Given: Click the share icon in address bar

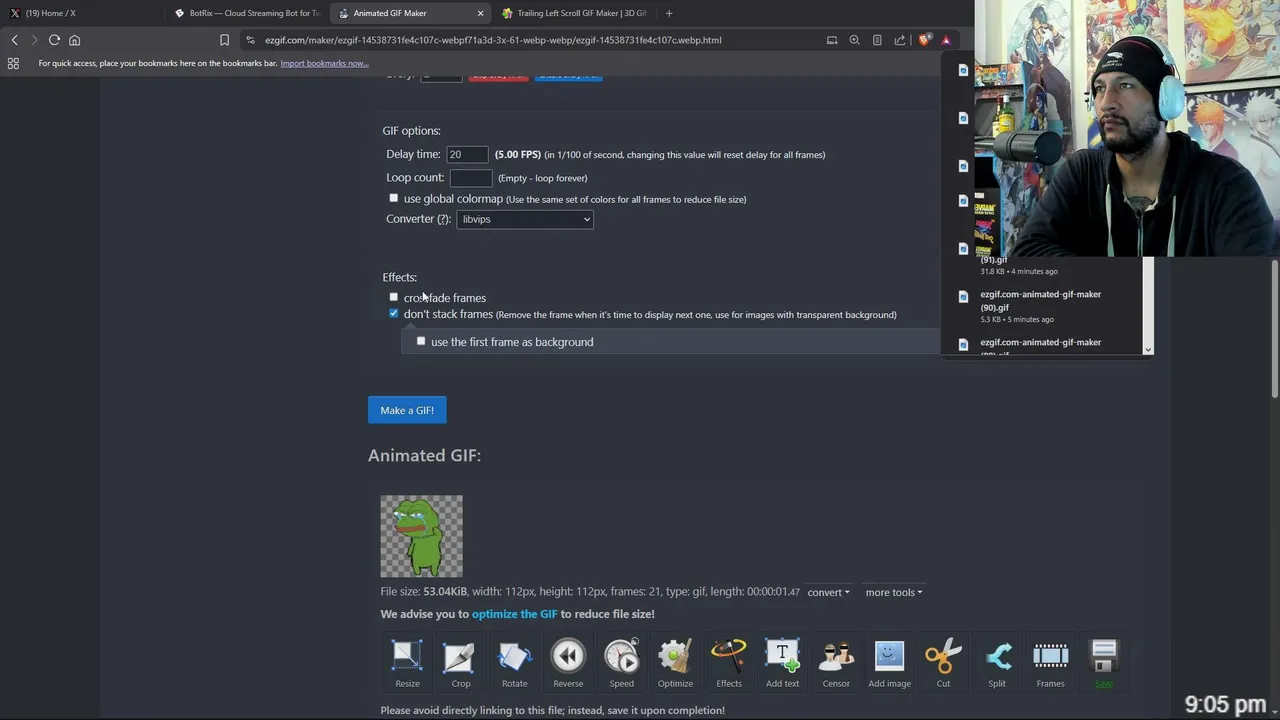Looking at the screenshot, I should (x=899, y=40).
